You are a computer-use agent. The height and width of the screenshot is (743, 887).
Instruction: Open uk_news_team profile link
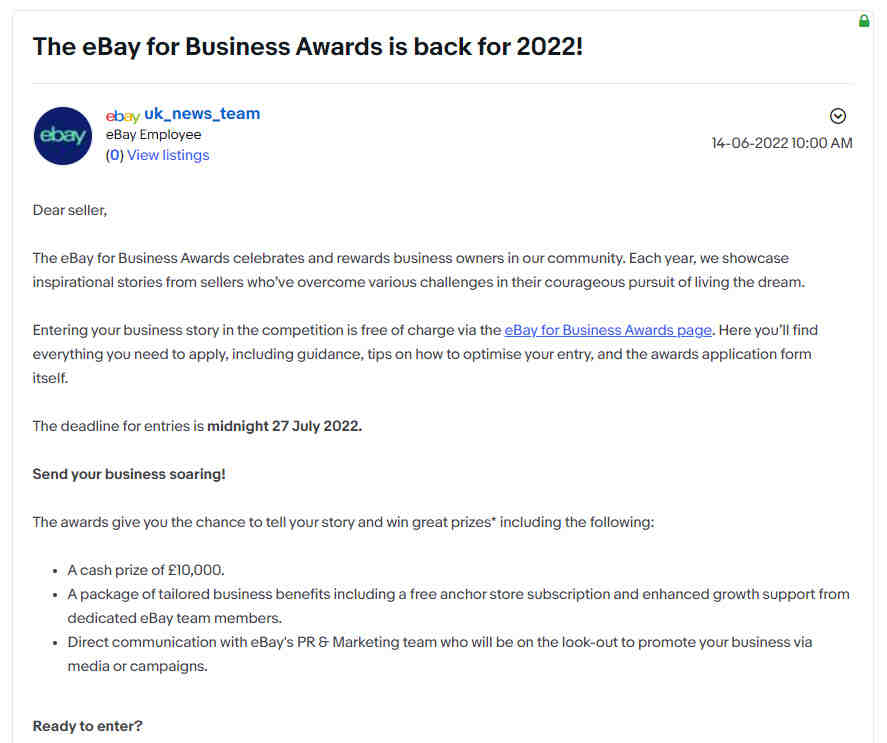pyautogui.click(x=202, y=114)
